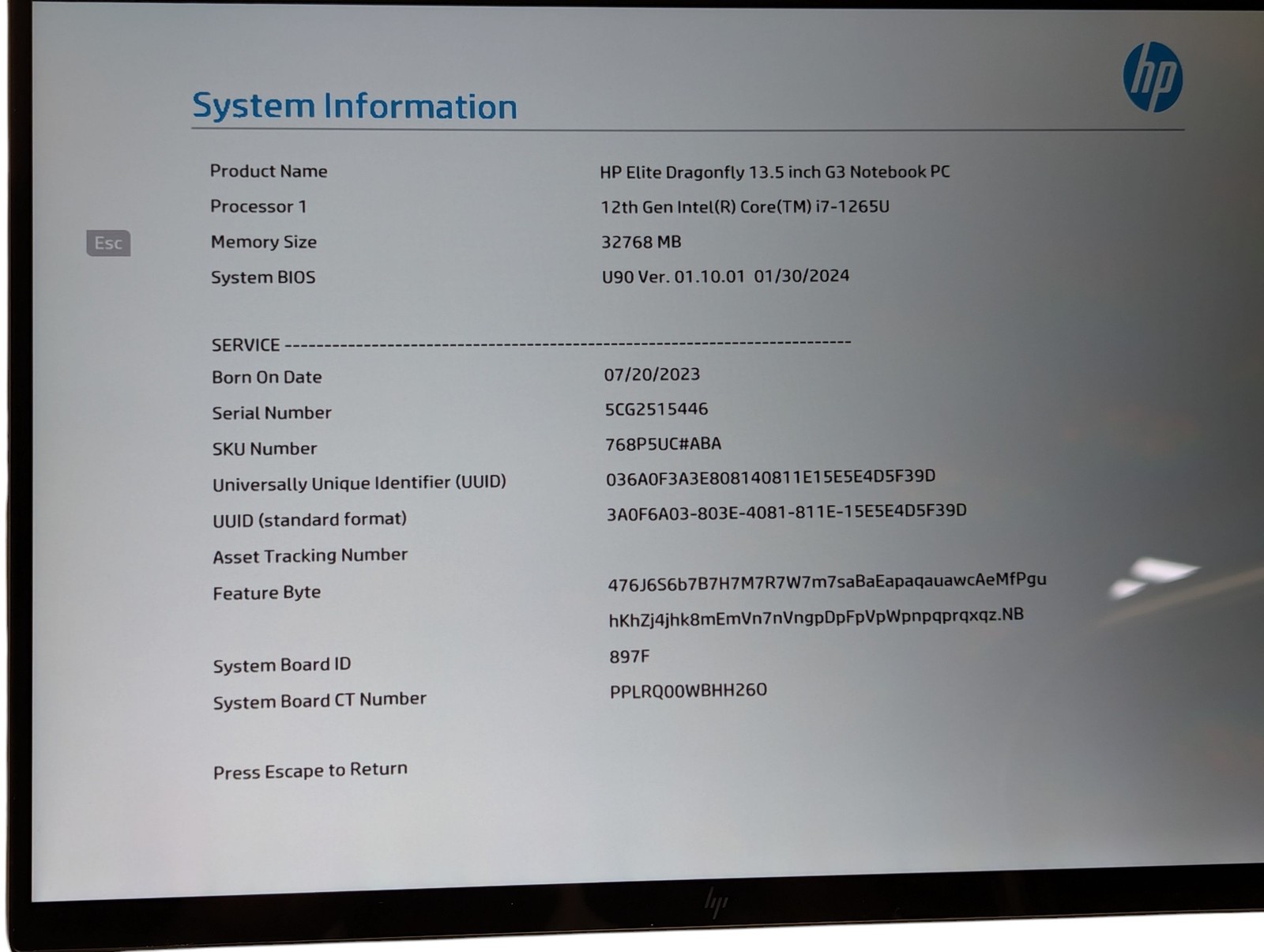1264x952 pixels.
Task: Select the board ID value 897F
Action: coord(630,657)
